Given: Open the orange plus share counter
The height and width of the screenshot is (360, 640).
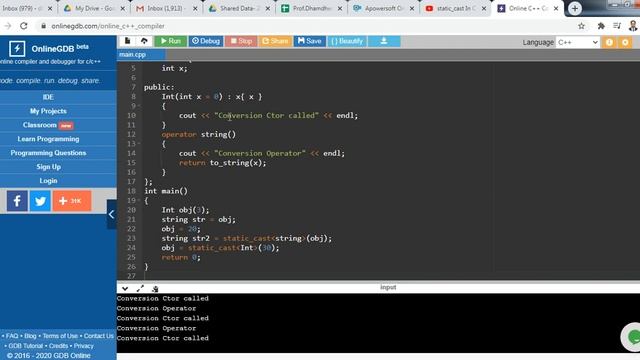Looking at the screenshot, I should [x=72, y=201].
